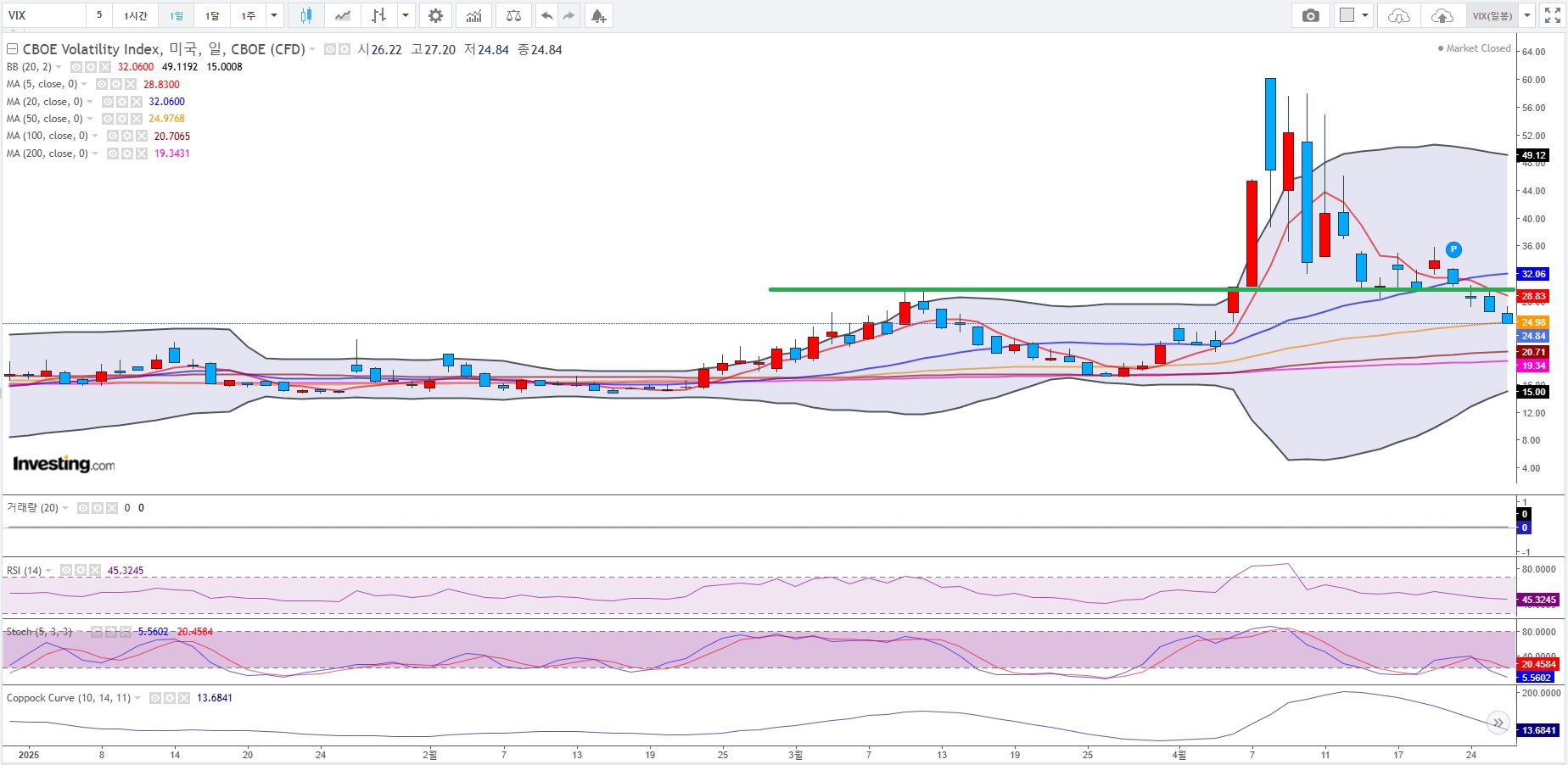Collapse the CBOE Volatility Index legend
1568x765 pixels.
(12, 49)
